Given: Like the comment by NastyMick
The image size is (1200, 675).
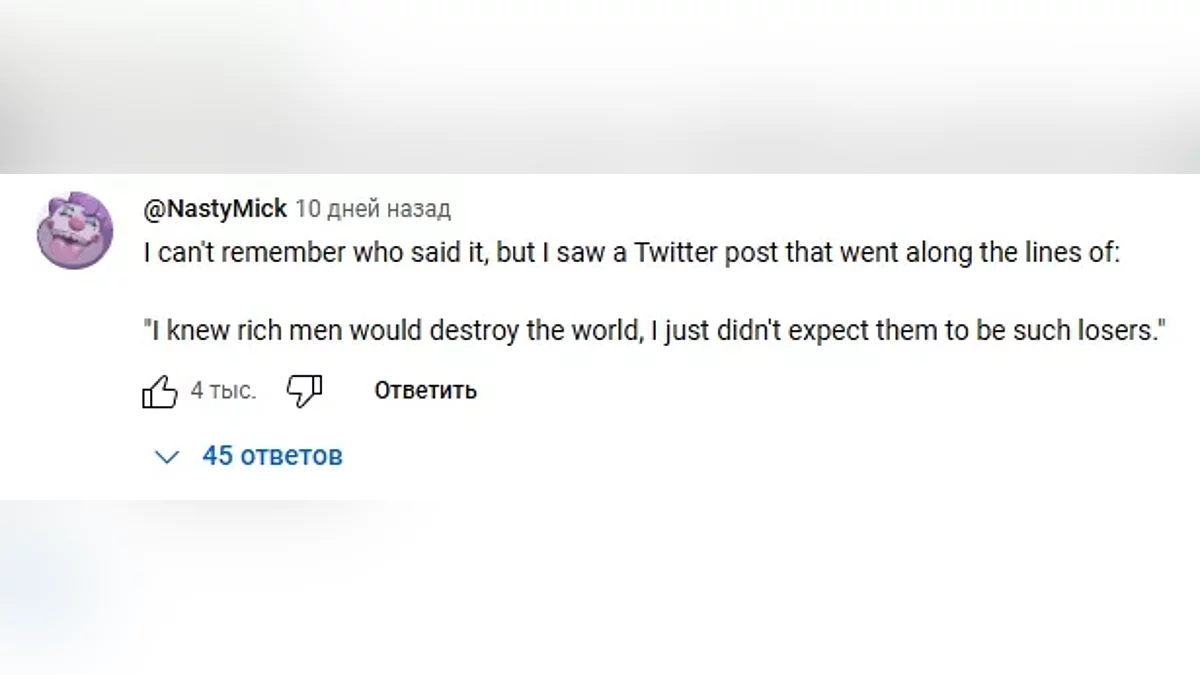Looking at the screenshot, I should (160, 391).
